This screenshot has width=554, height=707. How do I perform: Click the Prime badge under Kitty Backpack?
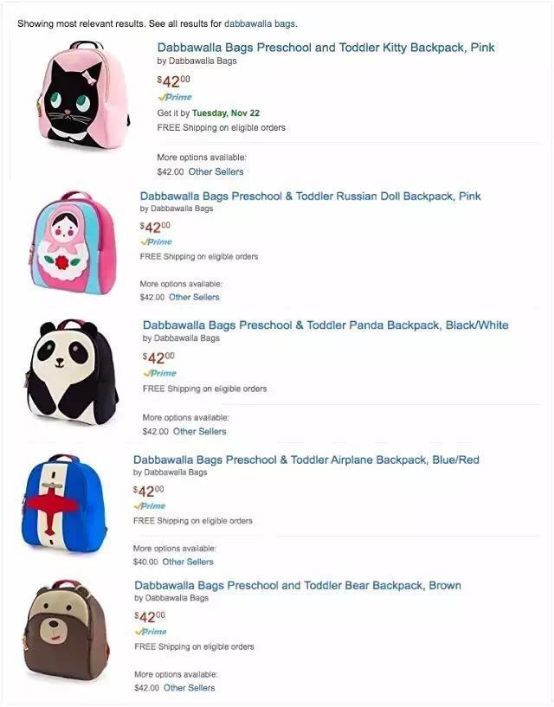click(x=174, y=97)
